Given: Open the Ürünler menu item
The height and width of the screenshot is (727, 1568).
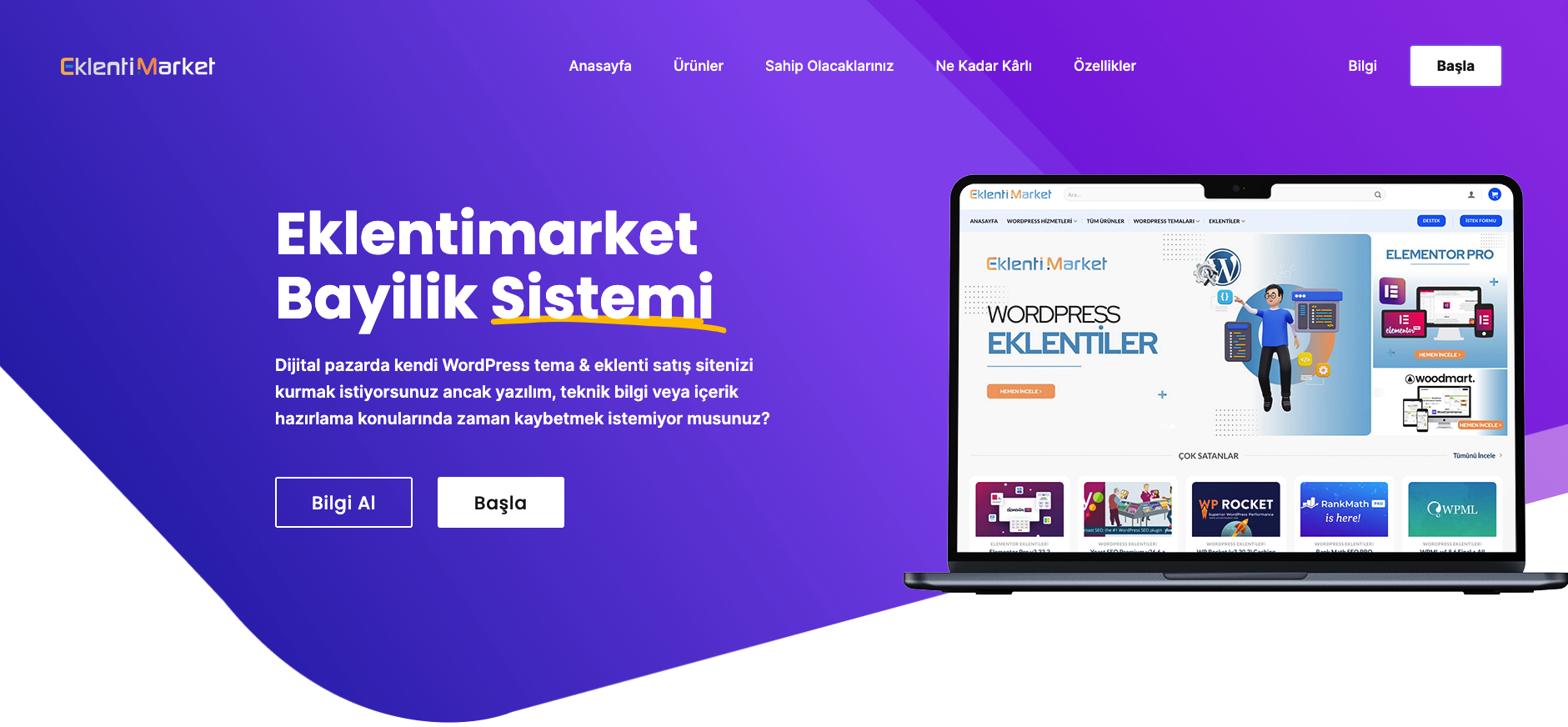Looking at the screenshot, I should click(x=699, y=66).
